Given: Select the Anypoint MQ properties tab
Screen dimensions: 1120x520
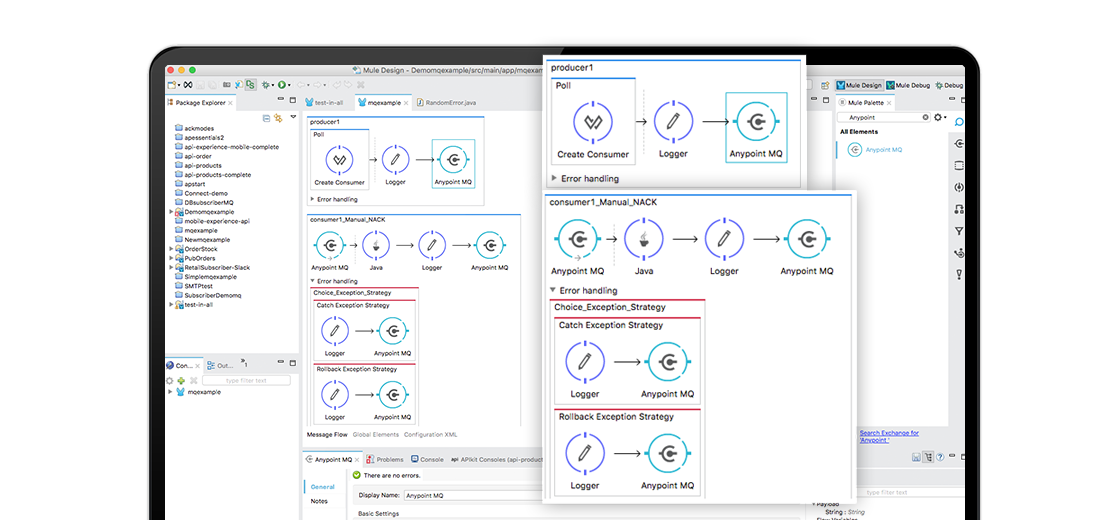Looking at the screenshot, I should point(333,459).
